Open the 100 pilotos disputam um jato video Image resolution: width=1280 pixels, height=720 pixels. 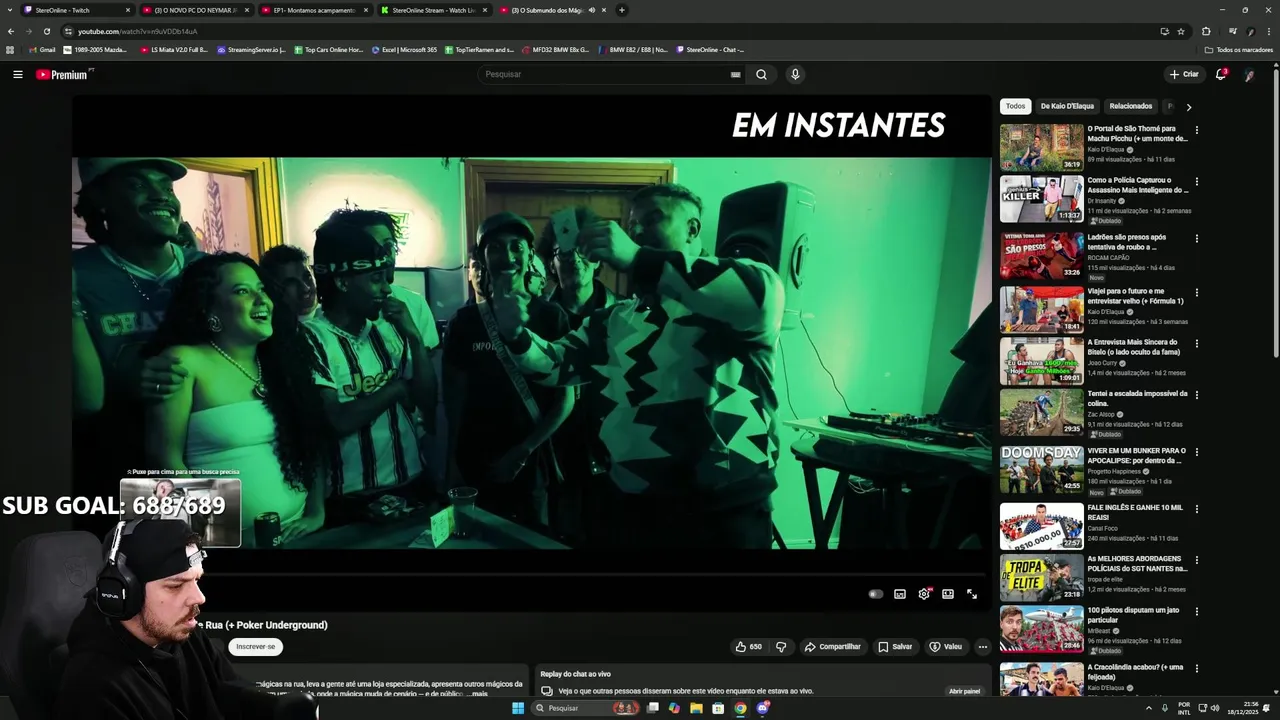click(x=1041, y=629)
